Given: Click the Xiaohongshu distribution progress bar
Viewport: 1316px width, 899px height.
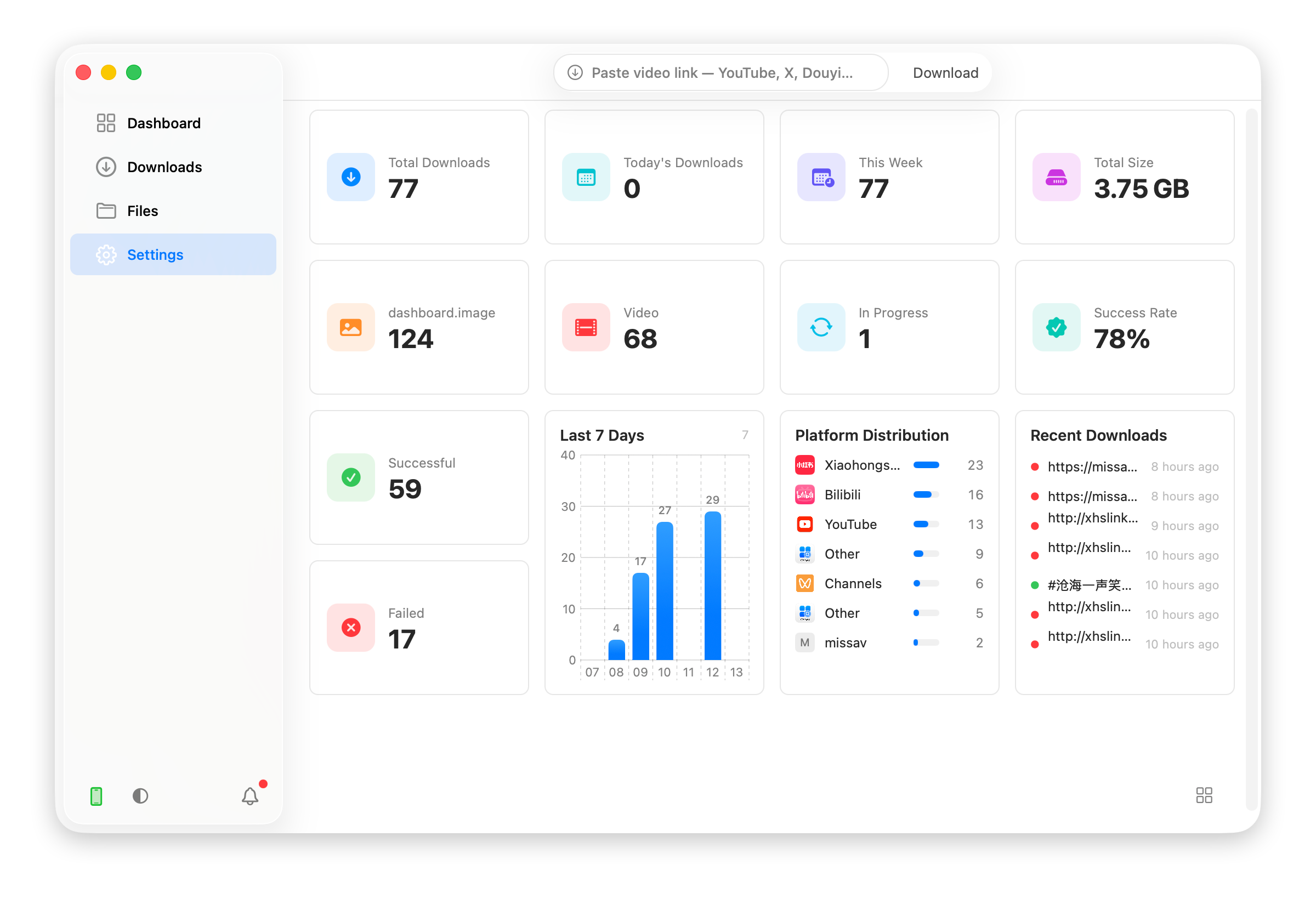Looking at the screenshot, I should pyautogui.click(x=927, y=465).
